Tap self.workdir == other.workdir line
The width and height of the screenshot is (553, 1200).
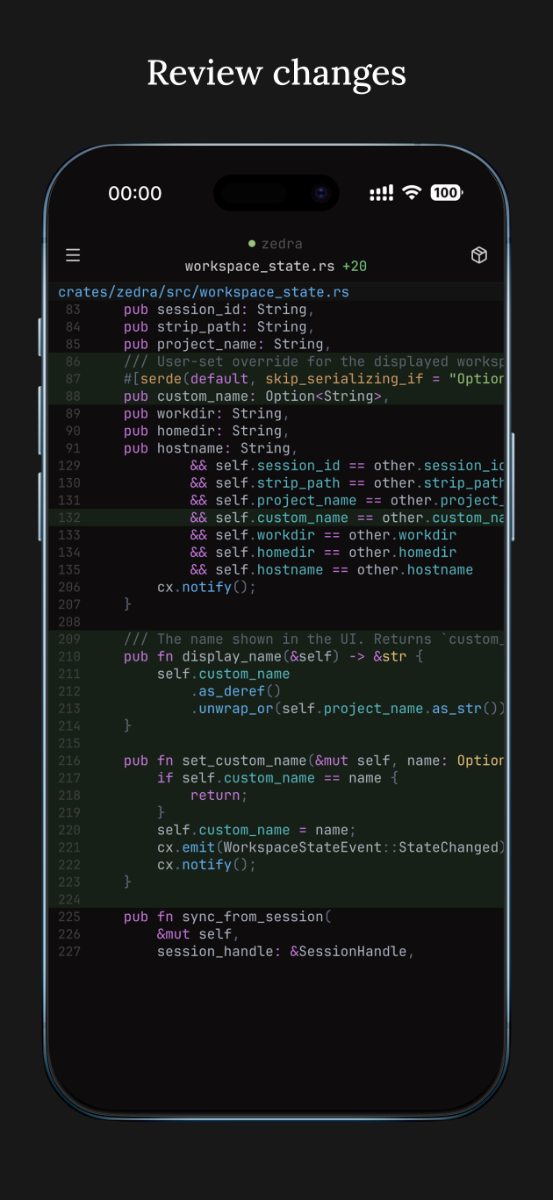323,535
